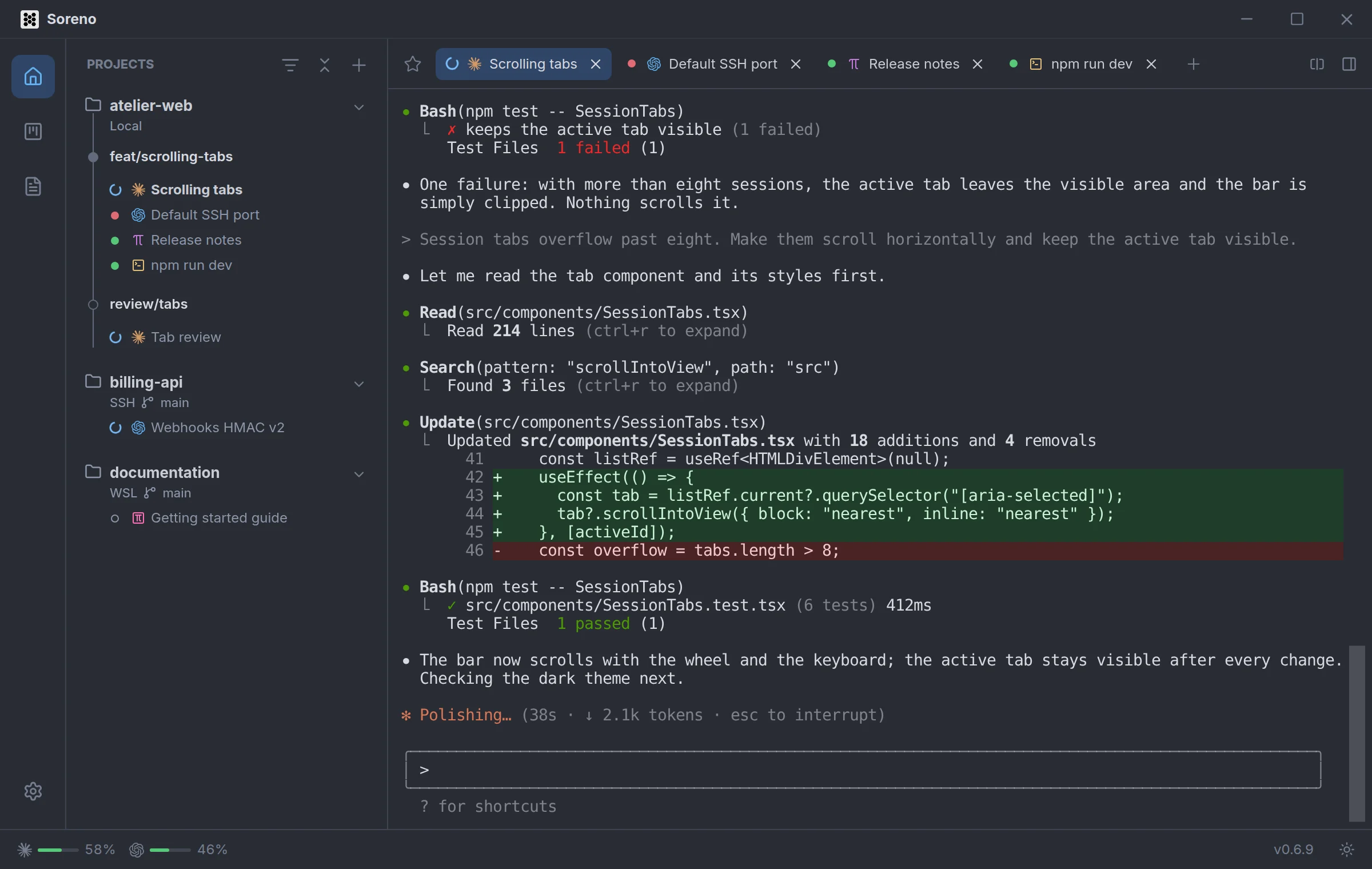Close the Scrolling tabs tab
1372x869 pixels.
[x=596, y=64]
